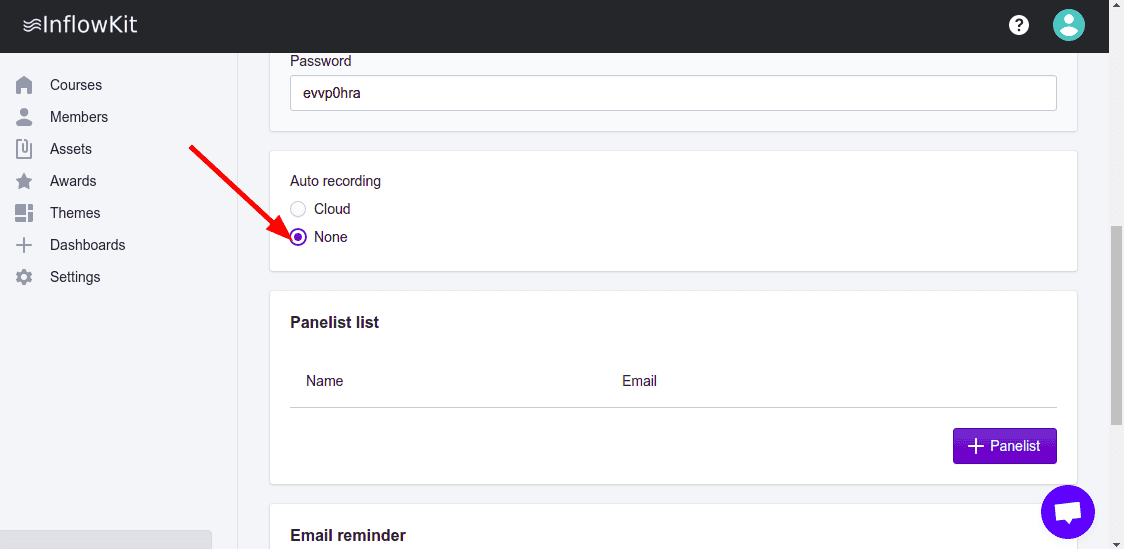This screenshot has height=549, width=1124.
Task: Click the page vertical scrollbar
Action: click(x=1116, y=325)
